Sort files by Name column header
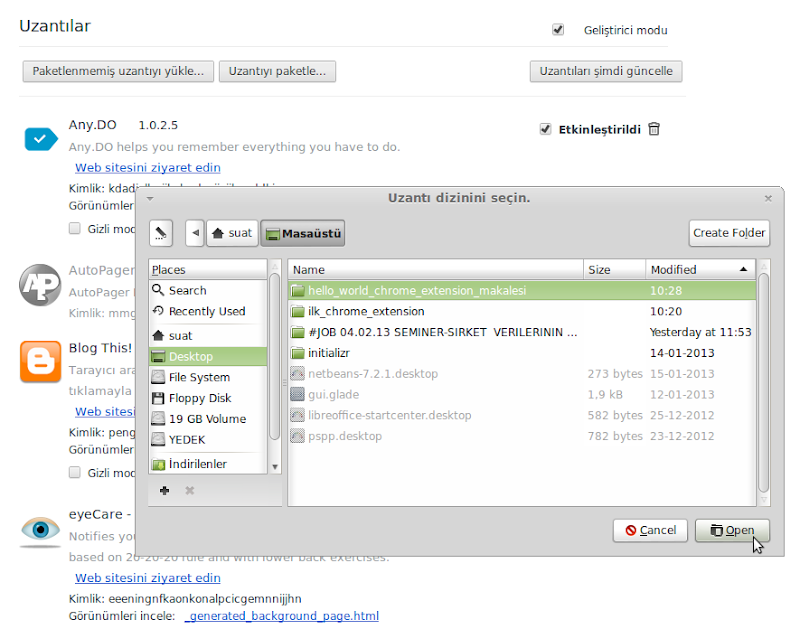Image resolution: width=800 pixels, height=629 pixels. (436, 270)
